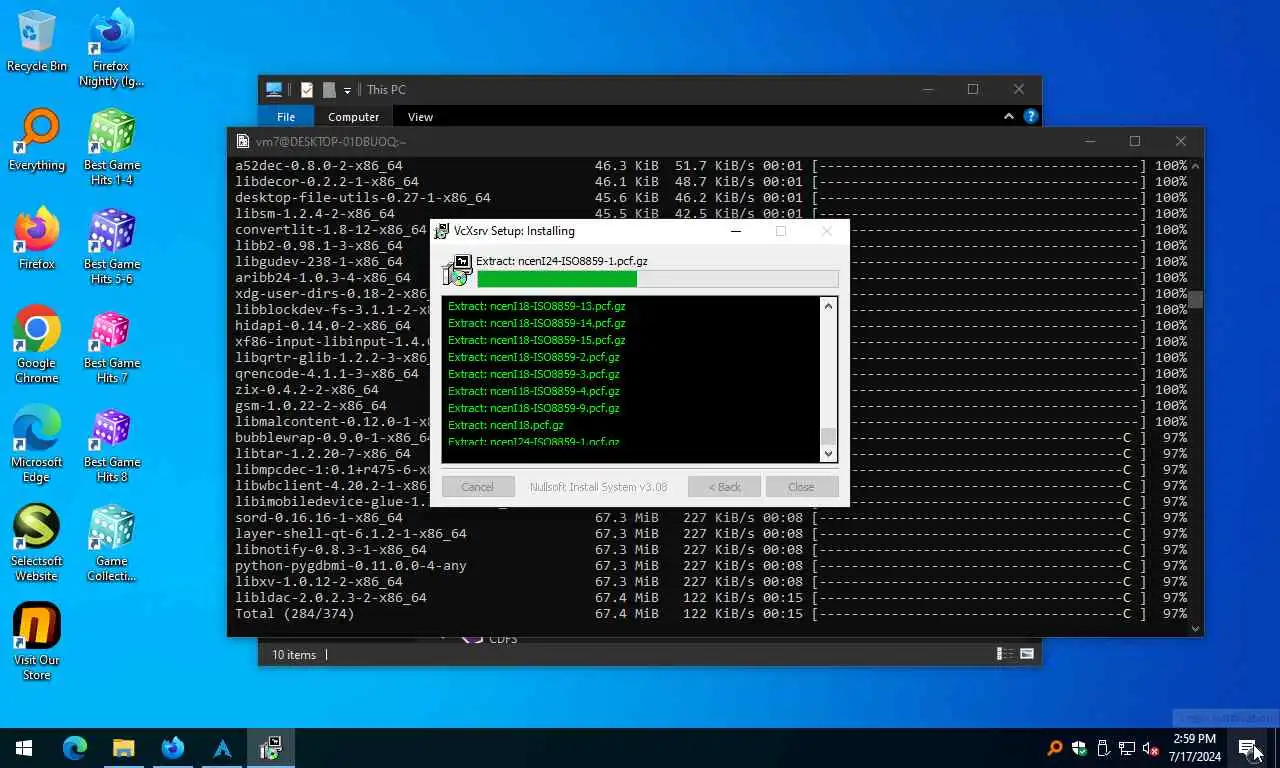The height and width of the screenshot is (768, 1280).
Task: Click the Everything tray icon
Action: [1055, 748]
